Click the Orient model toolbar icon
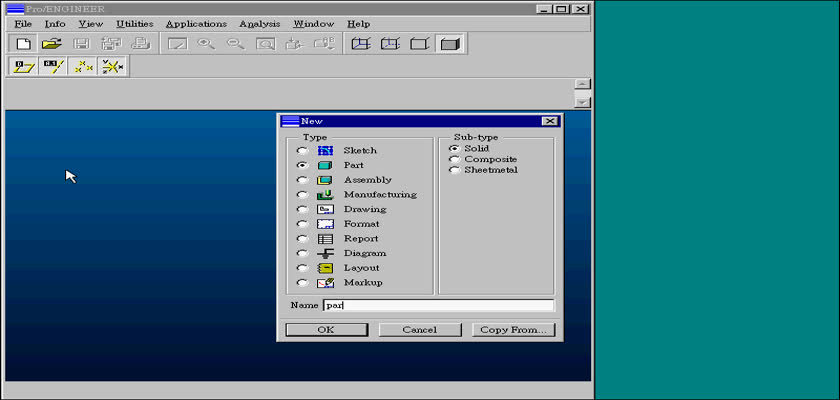Viewport: 840px width, 400px height. [294, 44]
